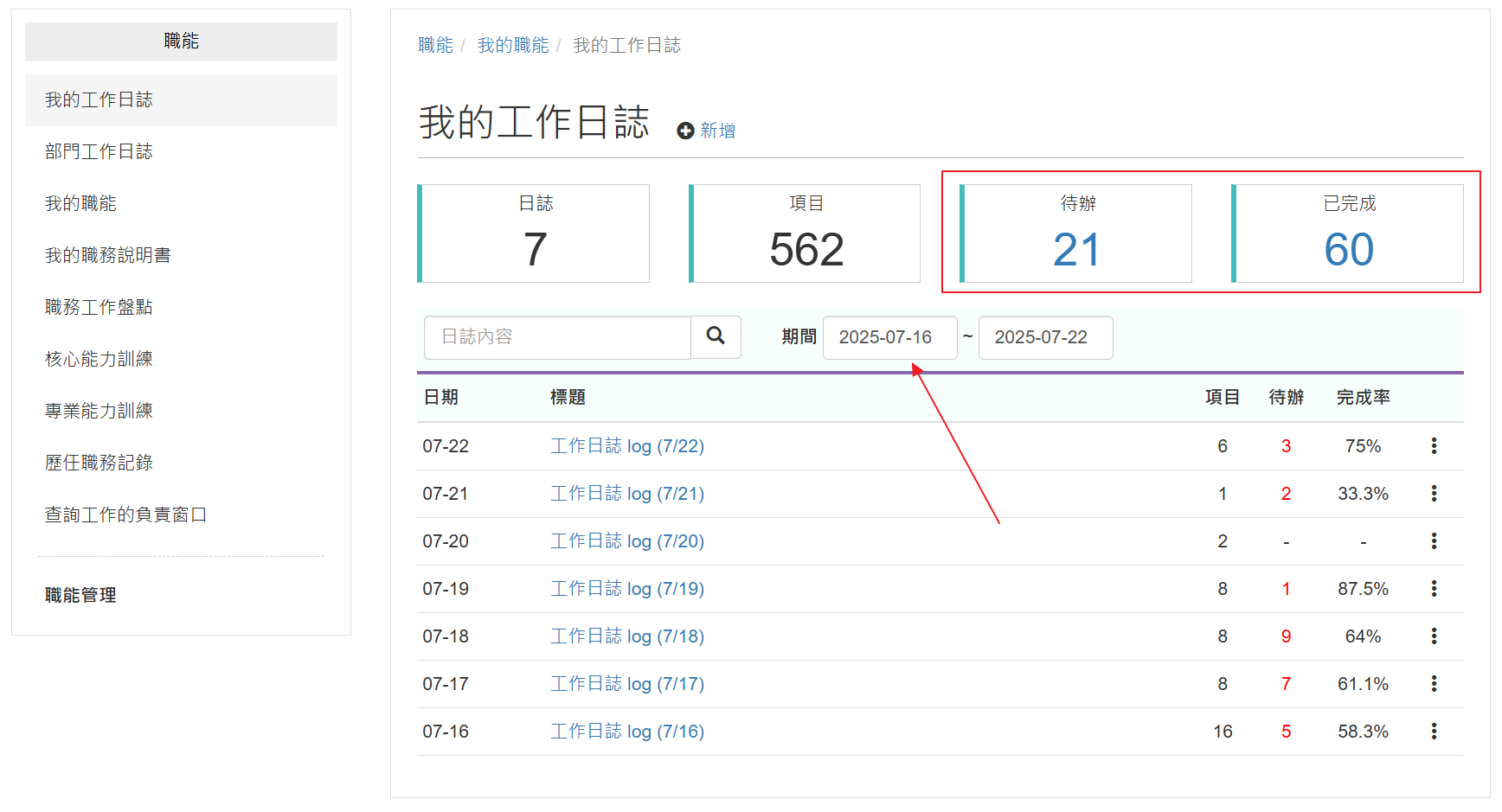Click the 待辦 count 21

point(1076,250)
